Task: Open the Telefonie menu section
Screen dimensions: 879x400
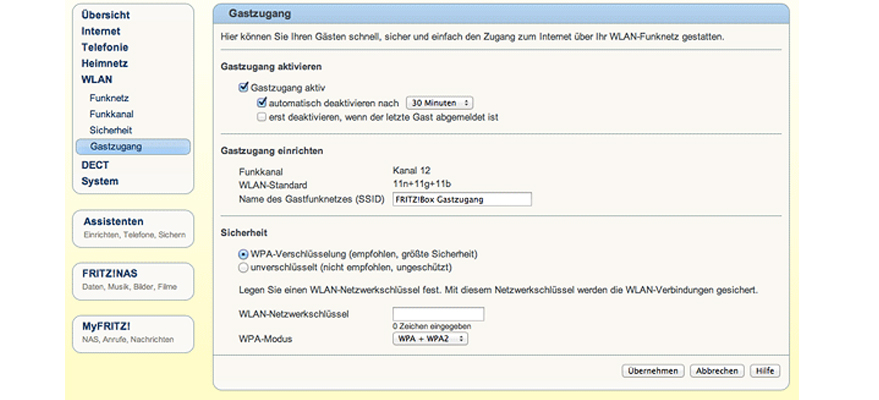Action: point(105,47)
